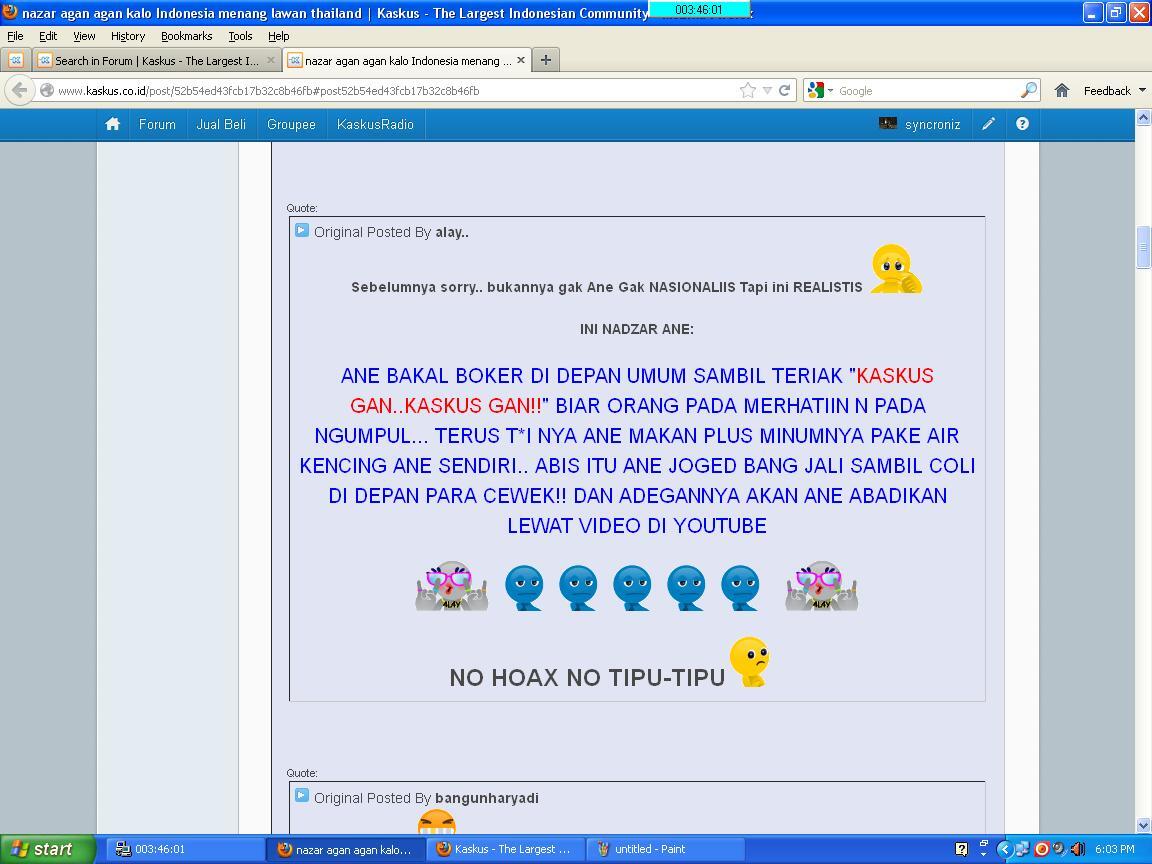Click the yellow thinking emoticon after REALISTIS
Viewport: 1152px width, 864px height.
click(896, 269)
